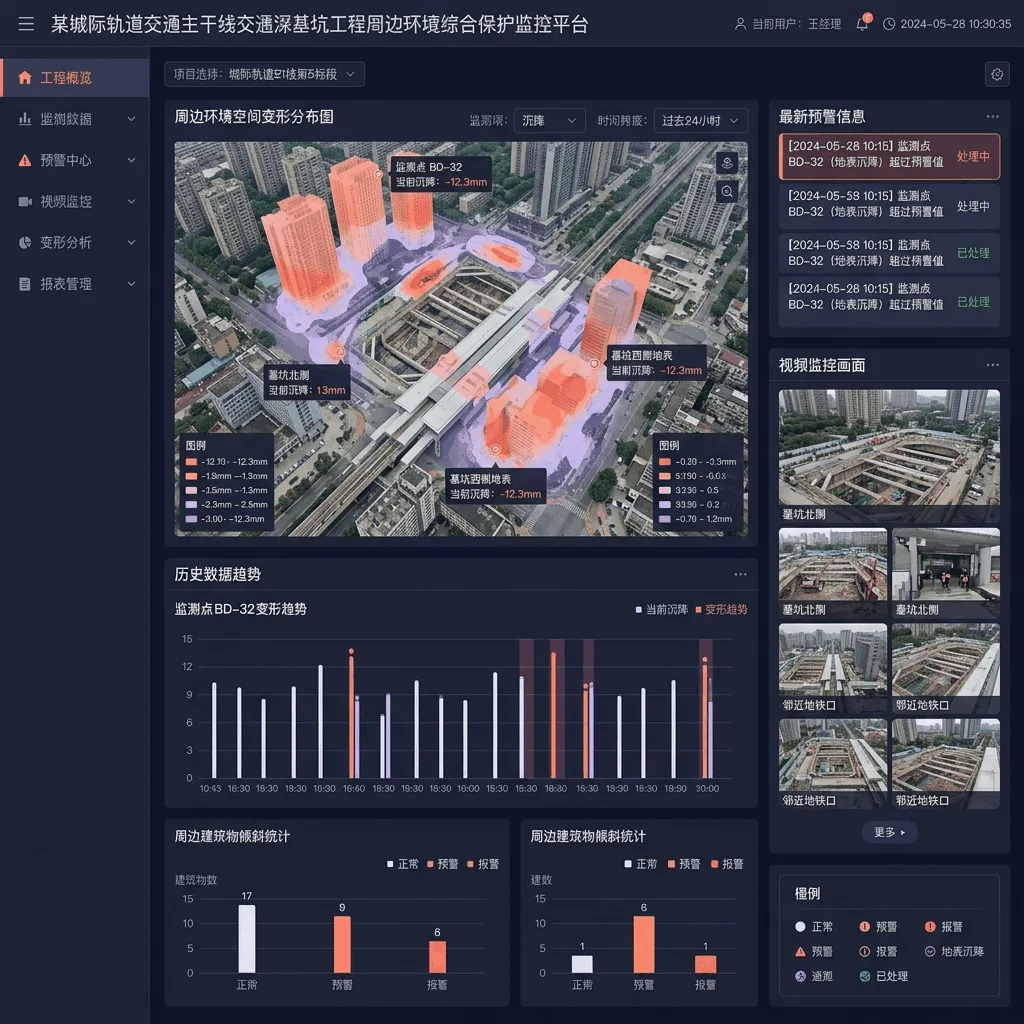Click the 更多 button under video thumbnails

tap(889, 832)
